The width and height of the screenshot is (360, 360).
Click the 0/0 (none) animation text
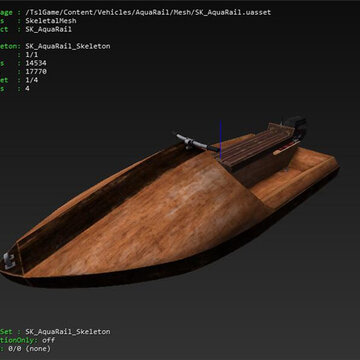tap(29, 349)
